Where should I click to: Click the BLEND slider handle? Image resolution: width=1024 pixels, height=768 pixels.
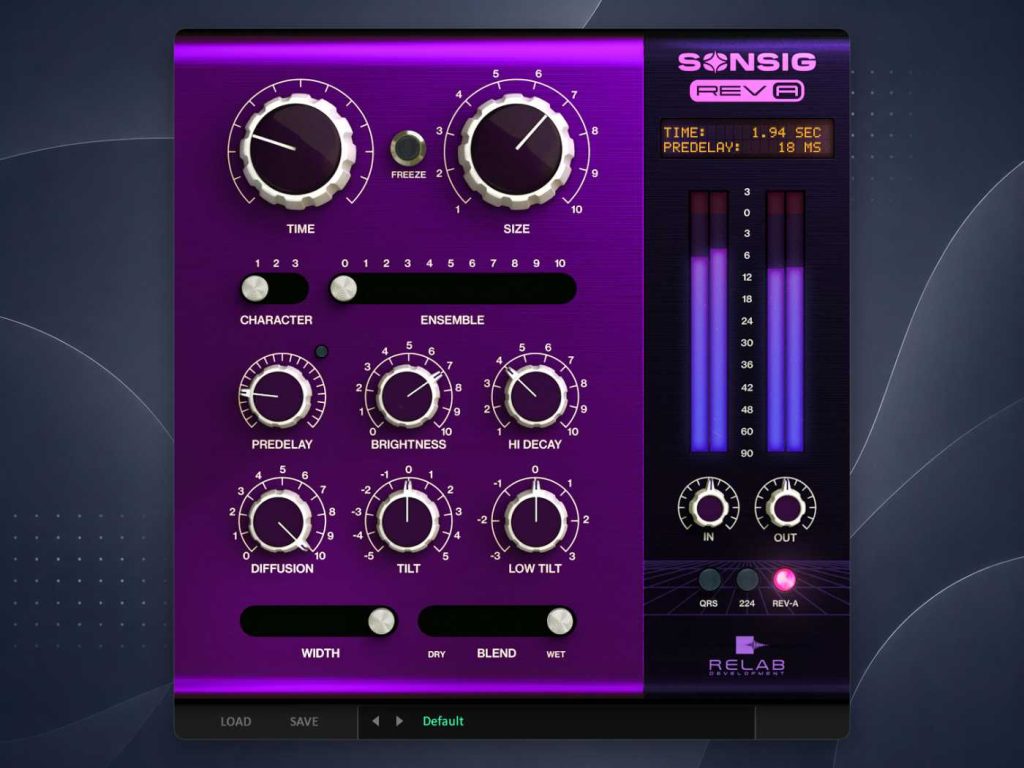coord(560,621)
